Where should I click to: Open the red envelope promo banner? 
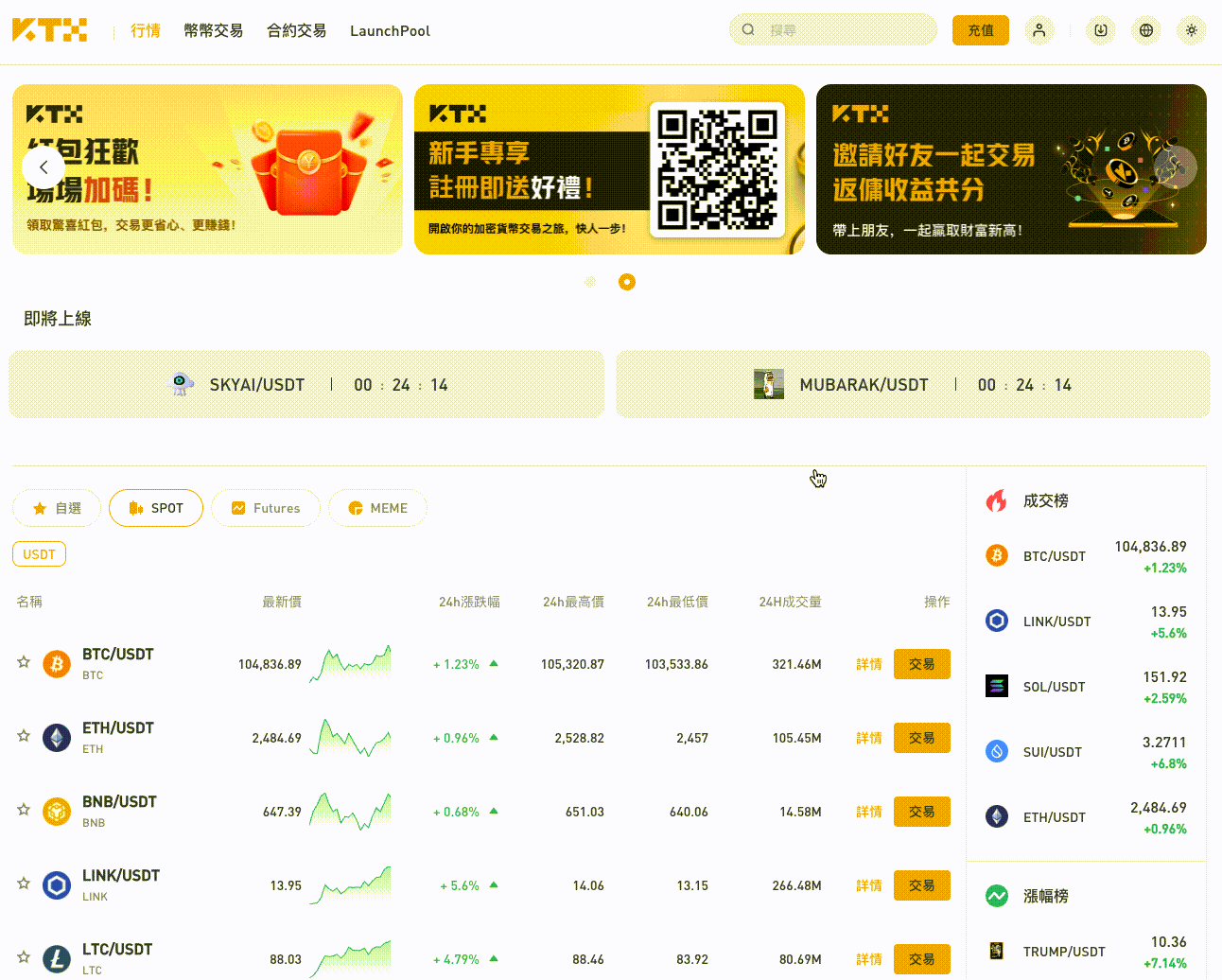(x=207, y=169)
